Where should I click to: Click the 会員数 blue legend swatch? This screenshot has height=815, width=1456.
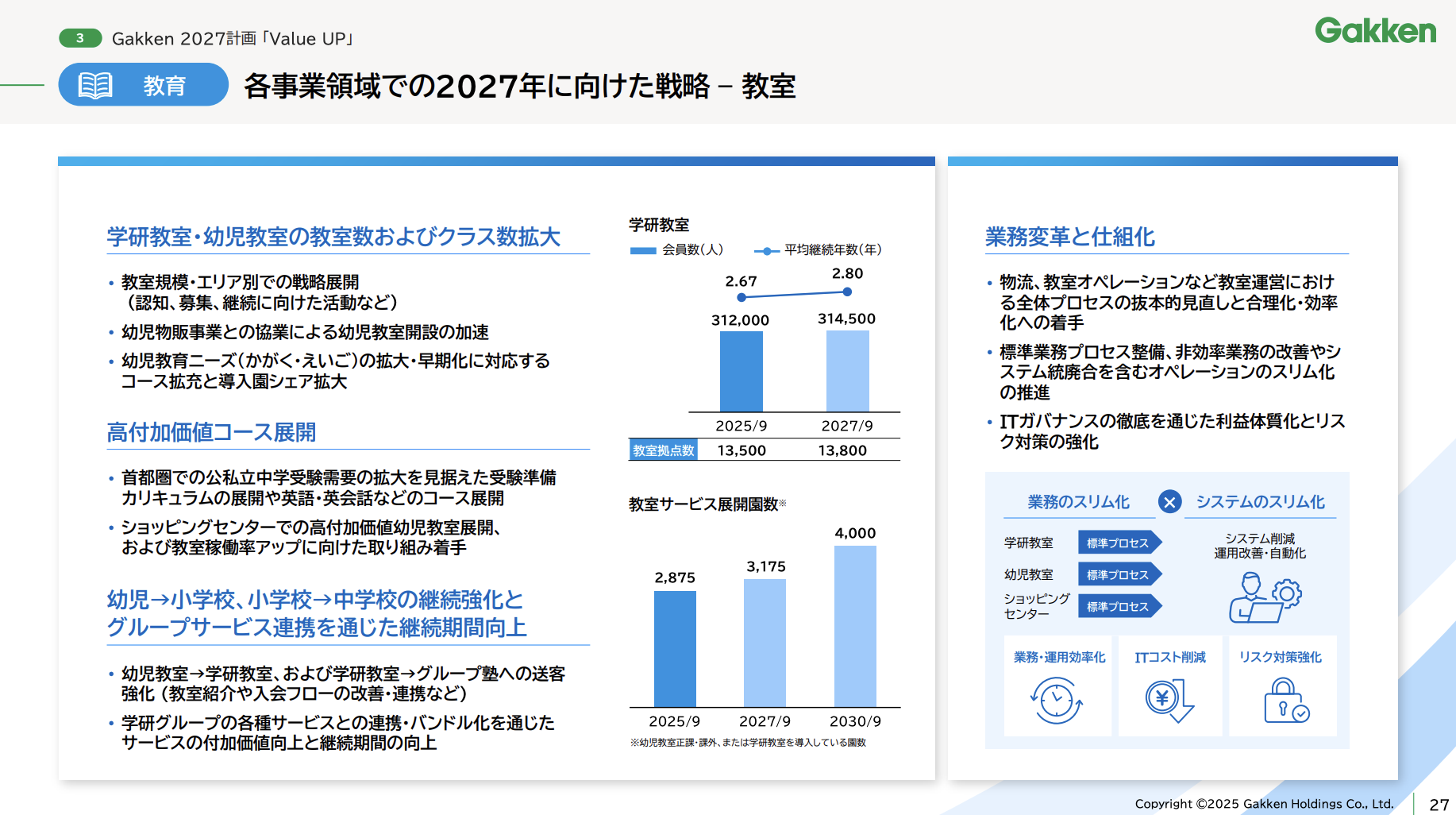642,250
